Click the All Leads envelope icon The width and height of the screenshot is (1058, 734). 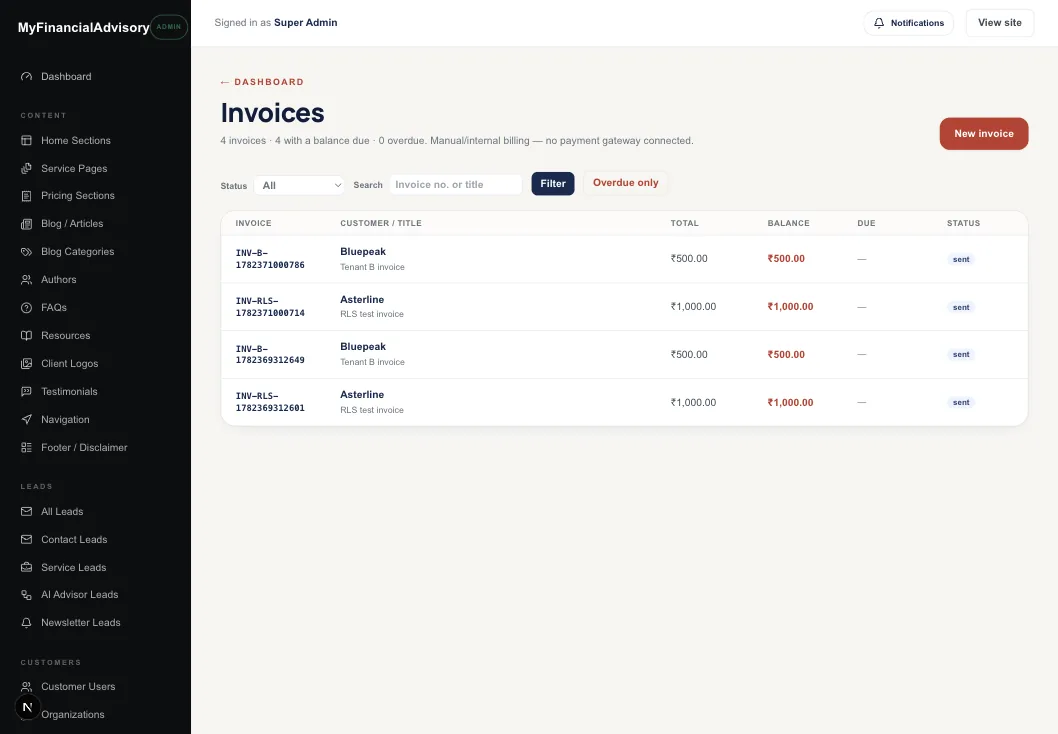pos(26,511)
